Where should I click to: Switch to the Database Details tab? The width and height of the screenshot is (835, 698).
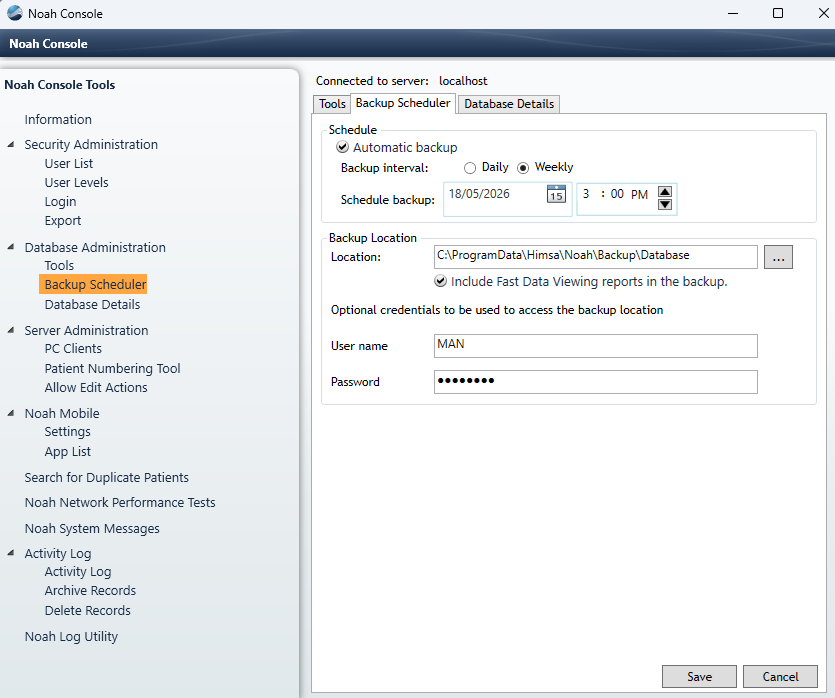pyautogui.click(x=509, y=104)
